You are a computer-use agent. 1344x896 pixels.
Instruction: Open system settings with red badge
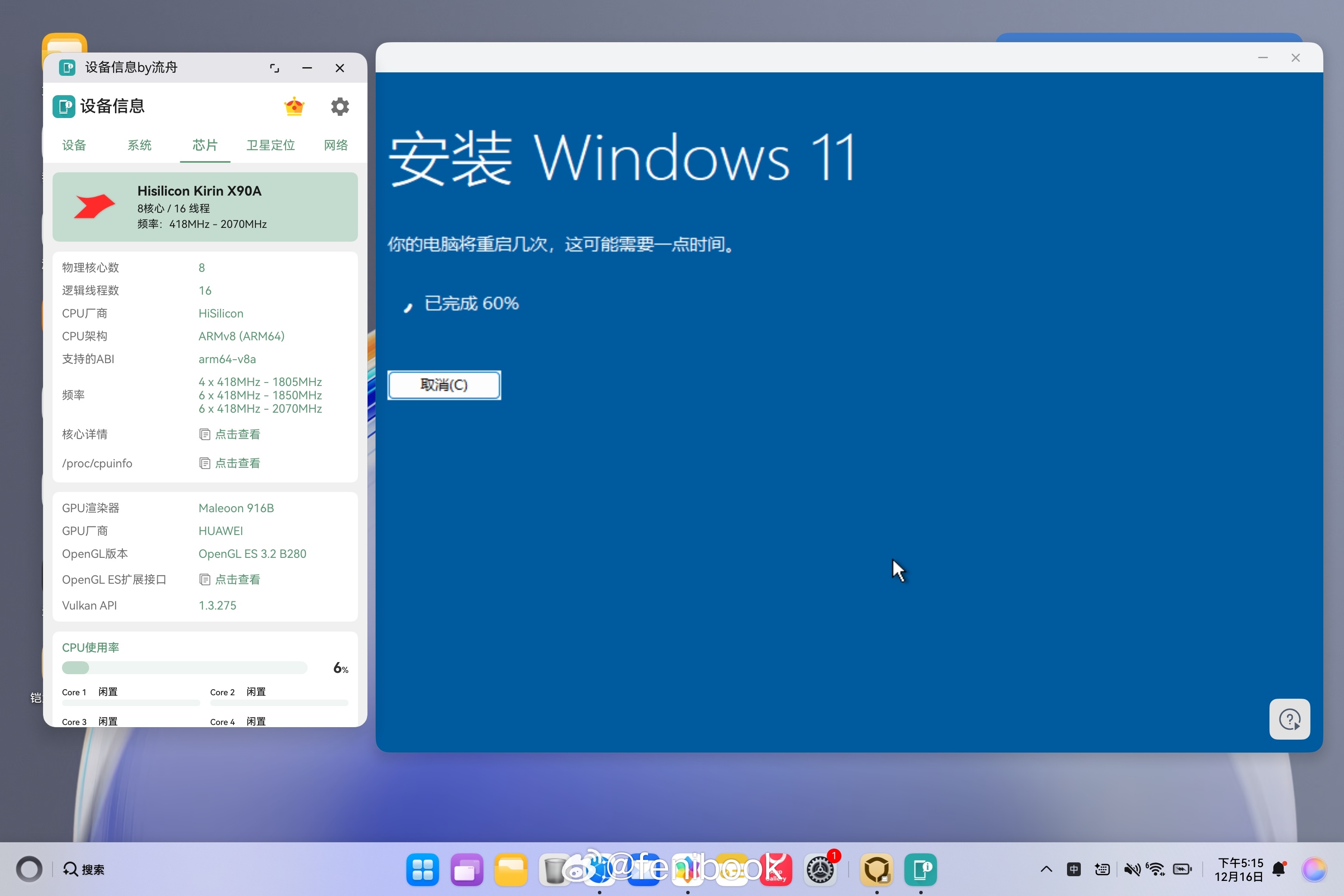point(821,869)
